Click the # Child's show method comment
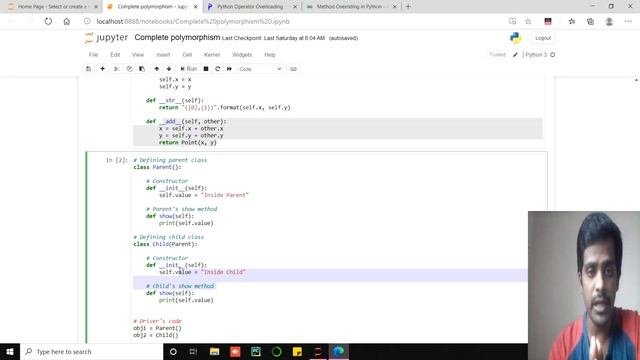Image resolution: width=640 pixels, height=360 pixels. click(x=180, y=286)
